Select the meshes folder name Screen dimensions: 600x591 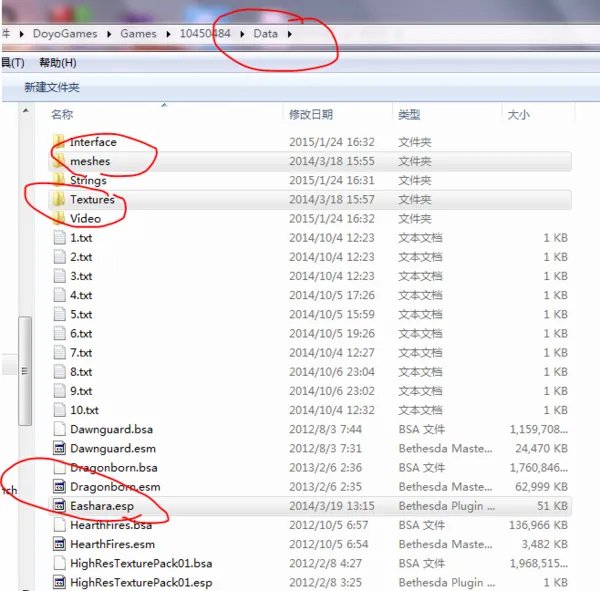[x=90, y=161]
